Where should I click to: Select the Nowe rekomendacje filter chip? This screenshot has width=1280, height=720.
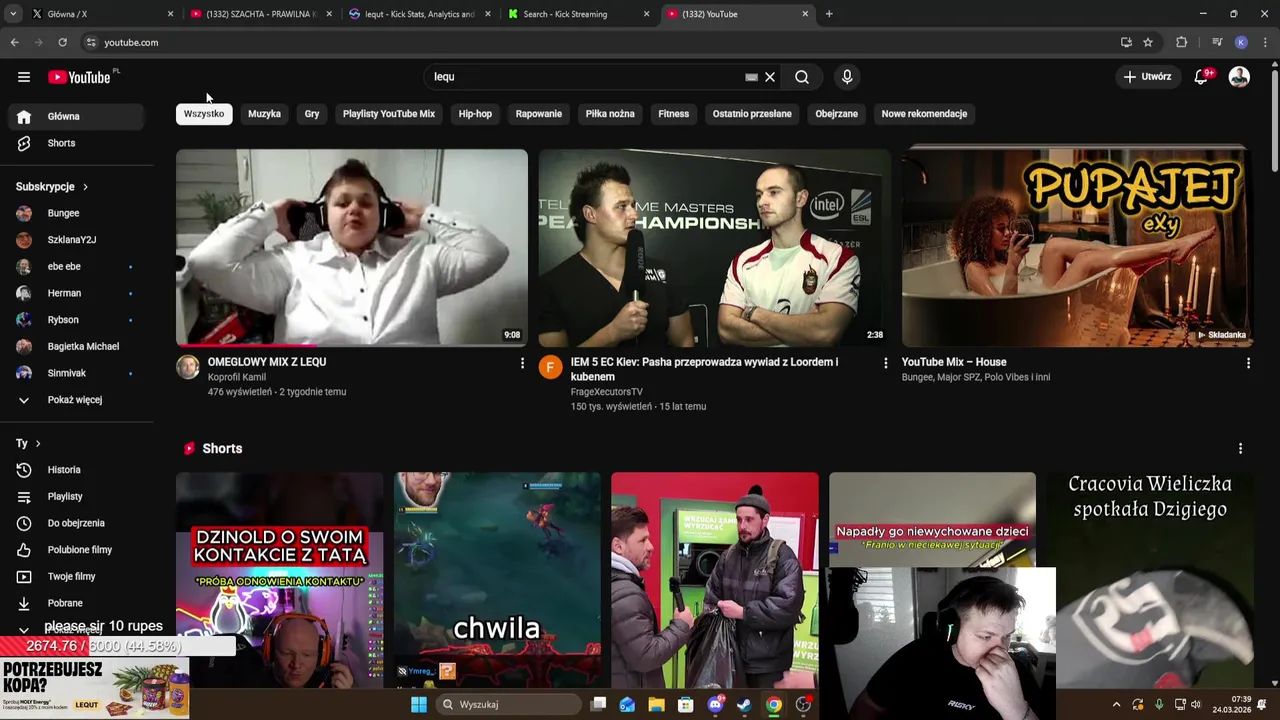point(924,114)
